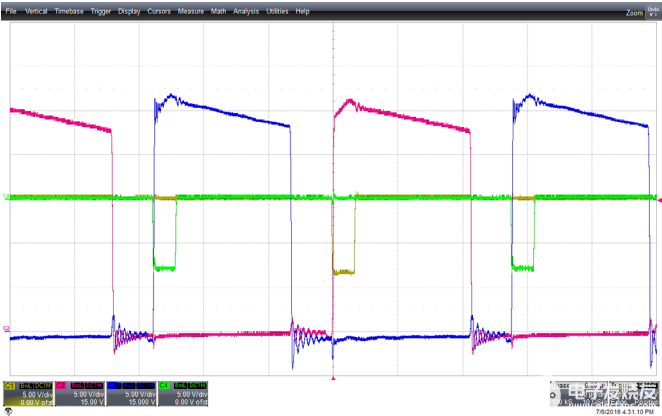Open the Measure menu
This screenshot has width=662, height=416.
190,10
